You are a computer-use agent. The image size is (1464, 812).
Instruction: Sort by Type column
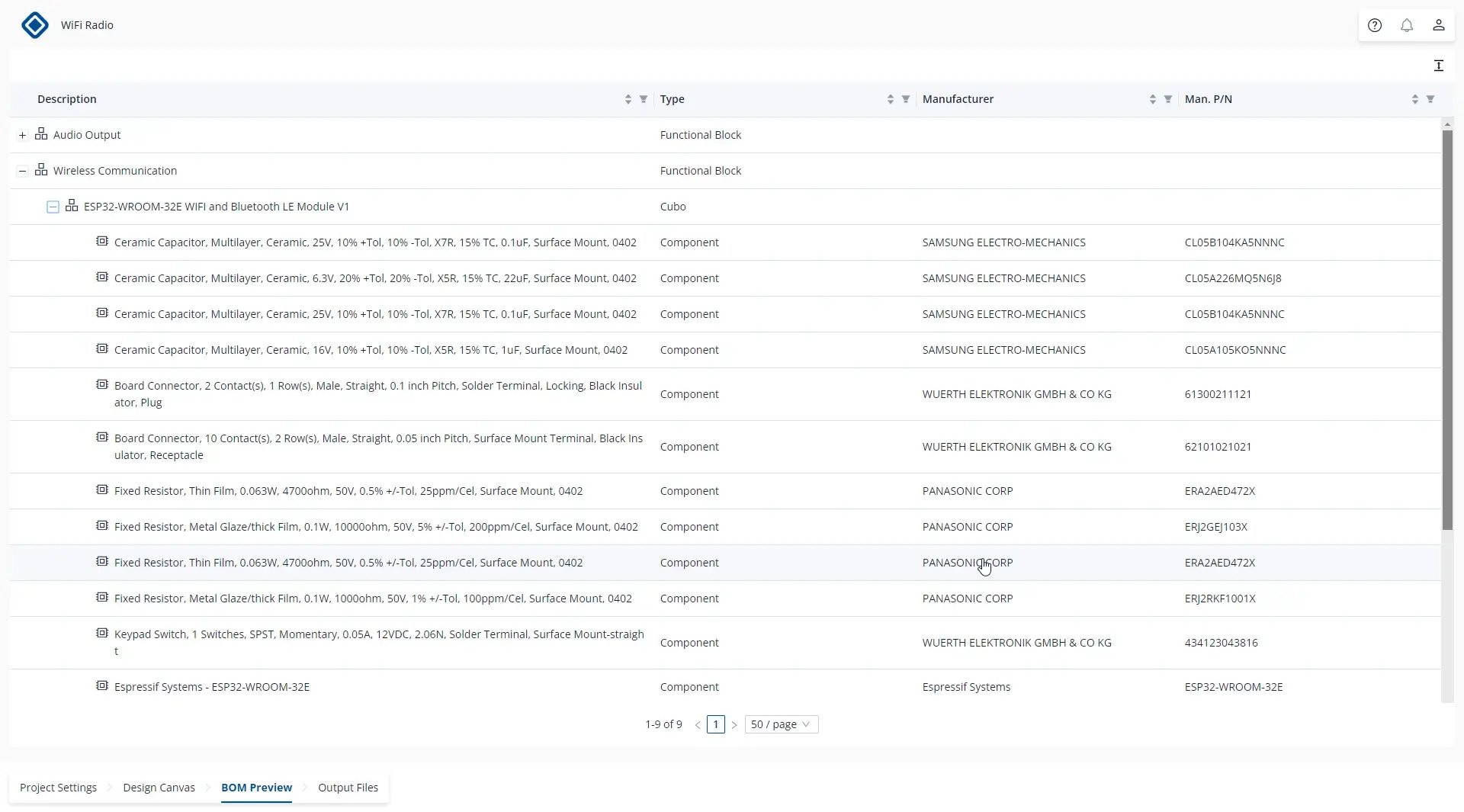(890, 99)
